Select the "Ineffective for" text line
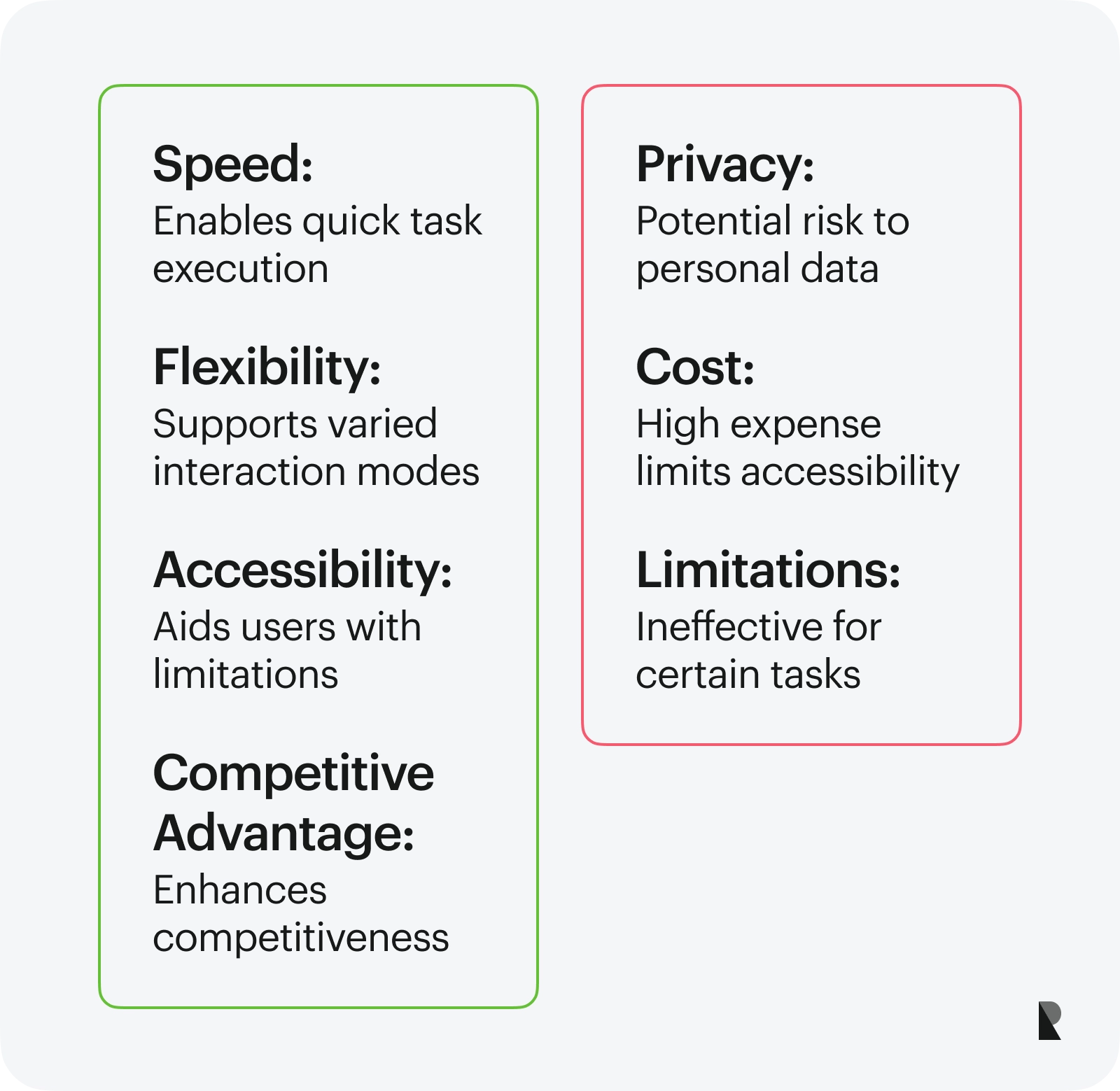Screen dimensions: 1120x1091 (x=758, y=627)
